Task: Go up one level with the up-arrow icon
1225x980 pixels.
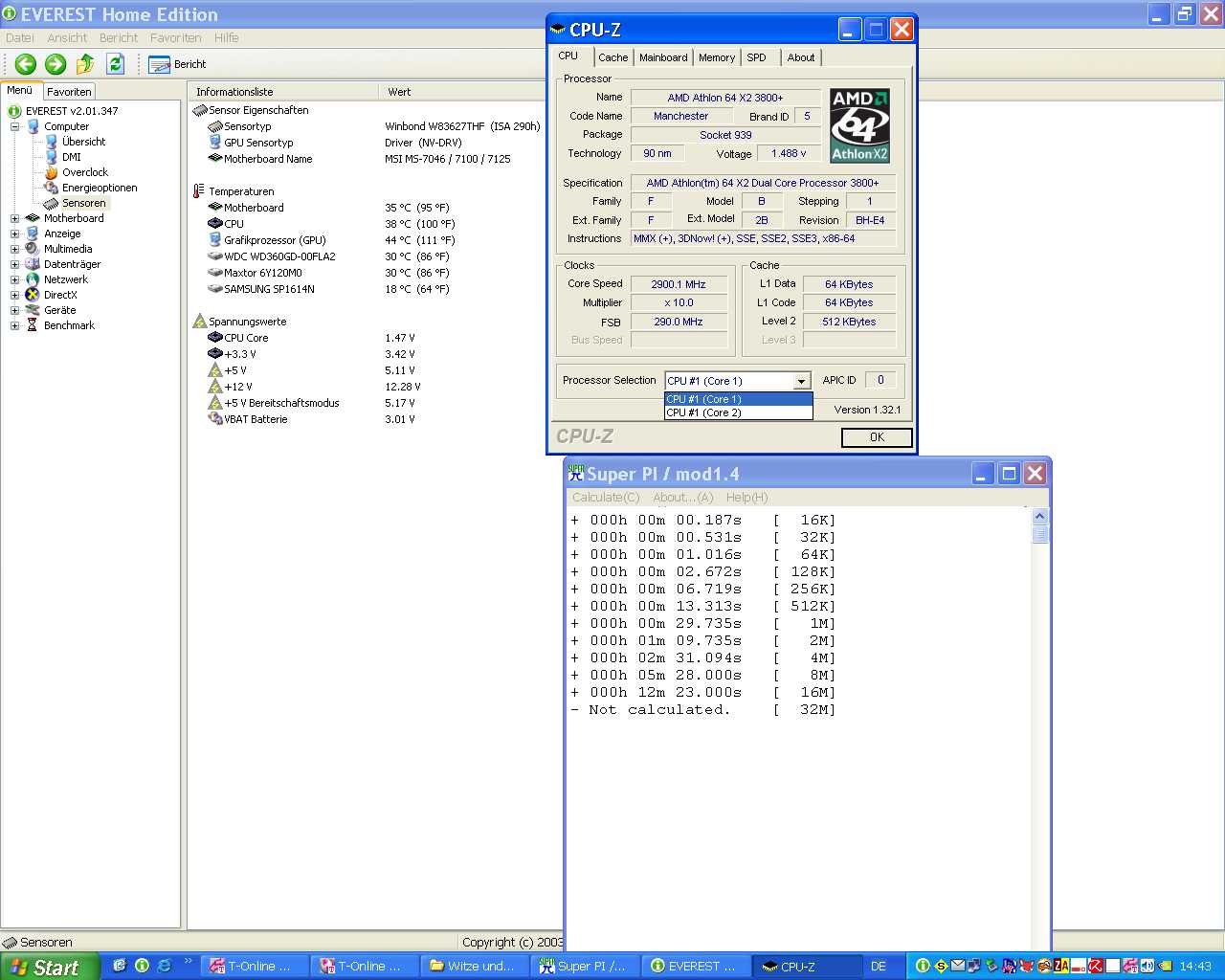Action: (x=85, y=64)
